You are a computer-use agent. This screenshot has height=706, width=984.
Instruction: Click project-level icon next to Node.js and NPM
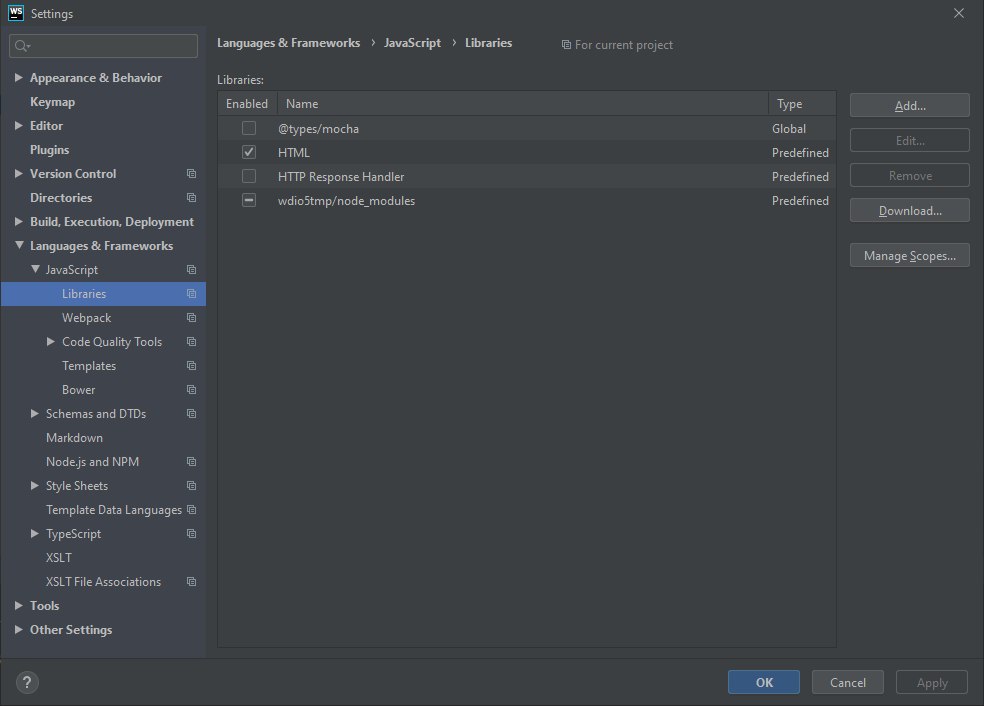(191, 462)
